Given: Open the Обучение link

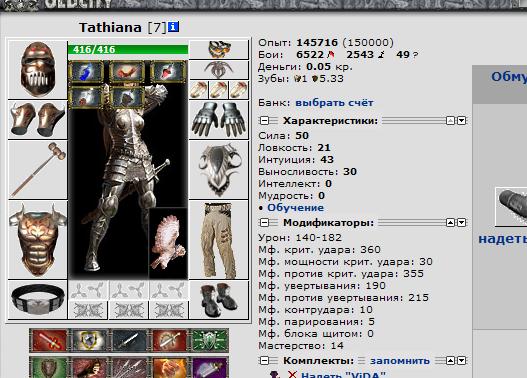Looking at the screenshot, I should pyautogui.click(x=295, y=208).
